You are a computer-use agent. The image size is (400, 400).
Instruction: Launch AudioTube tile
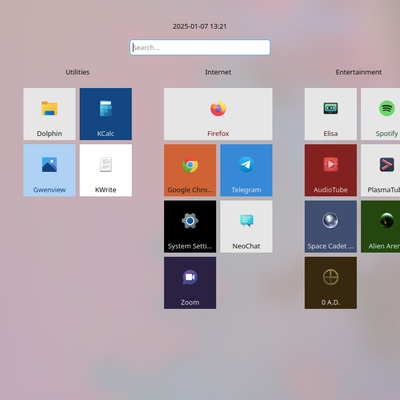pyautogui.click(x=331, y=170)
